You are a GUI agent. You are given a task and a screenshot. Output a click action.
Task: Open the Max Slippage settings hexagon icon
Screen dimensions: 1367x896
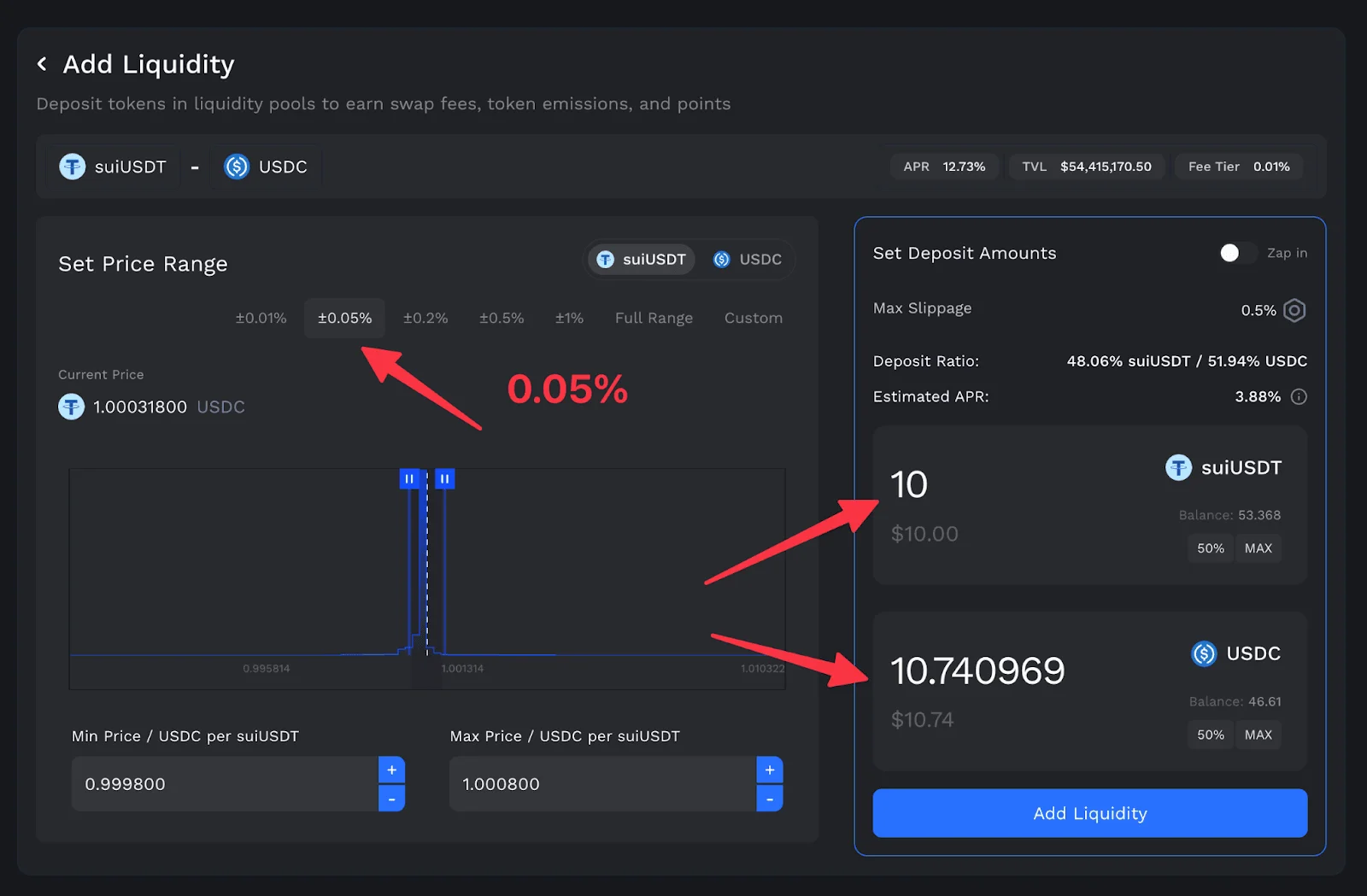coord(1294,310)
